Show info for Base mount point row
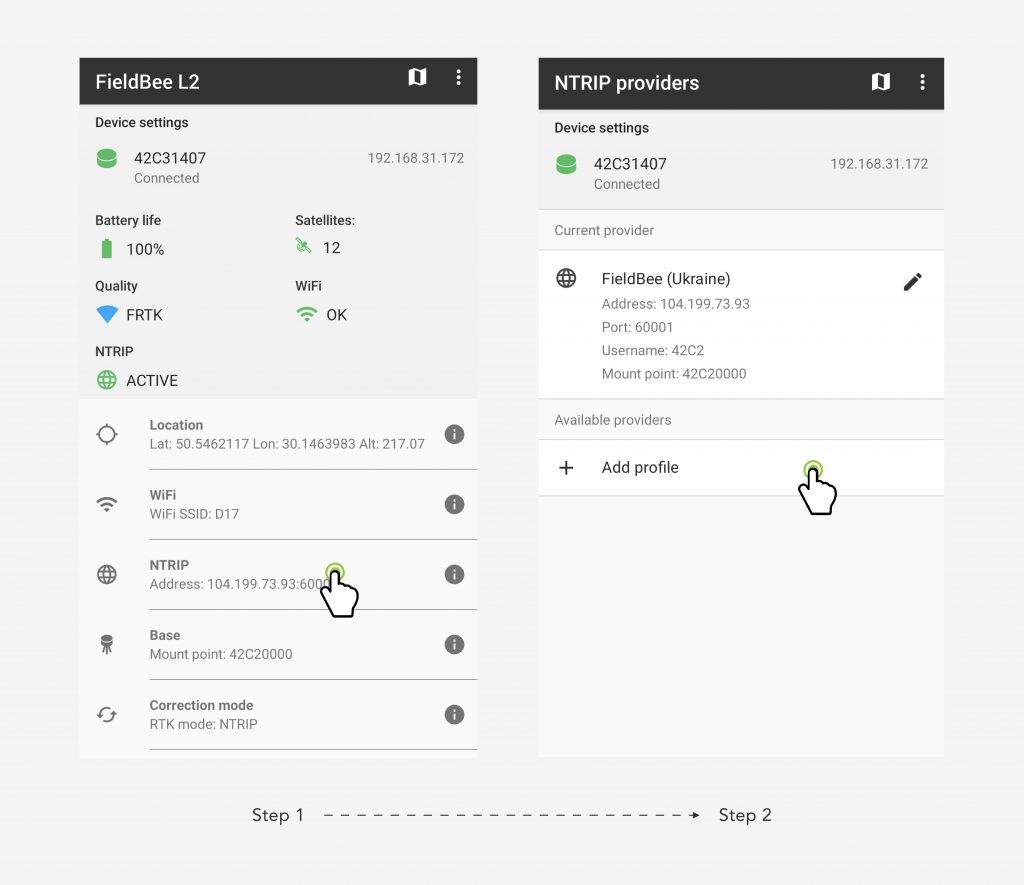Viewport: 1024px width, 885px height. tap(455, 645)
